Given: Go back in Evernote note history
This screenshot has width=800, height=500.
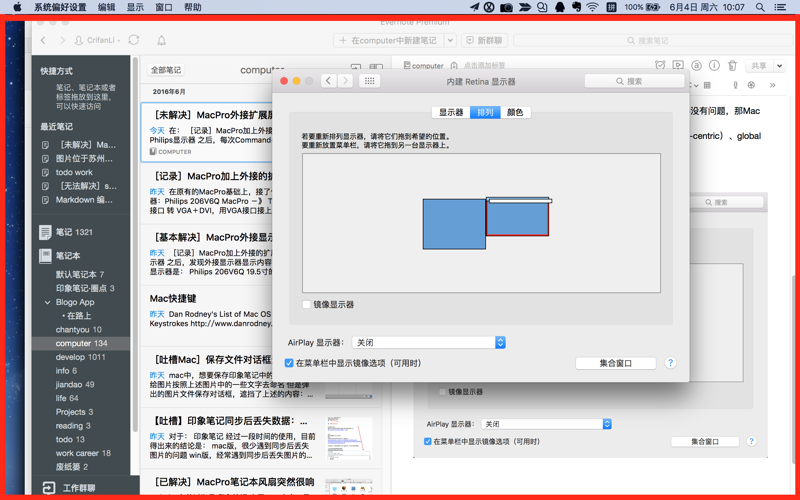Looking at the screenshot, I should [43, 40].
